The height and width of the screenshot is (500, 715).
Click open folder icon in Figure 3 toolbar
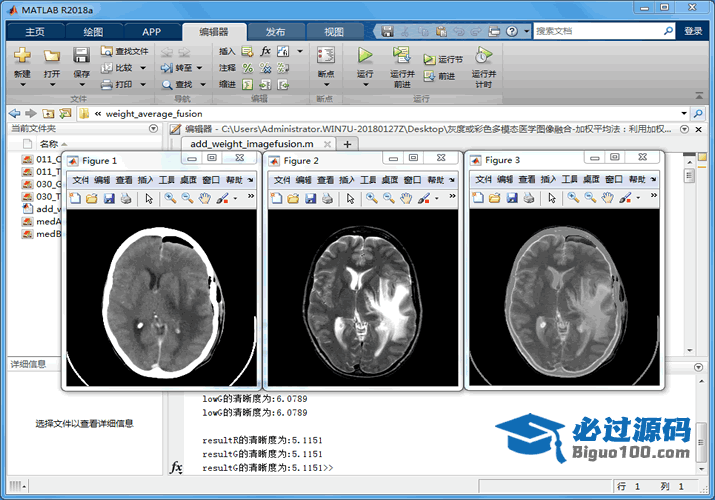[495, 198]
